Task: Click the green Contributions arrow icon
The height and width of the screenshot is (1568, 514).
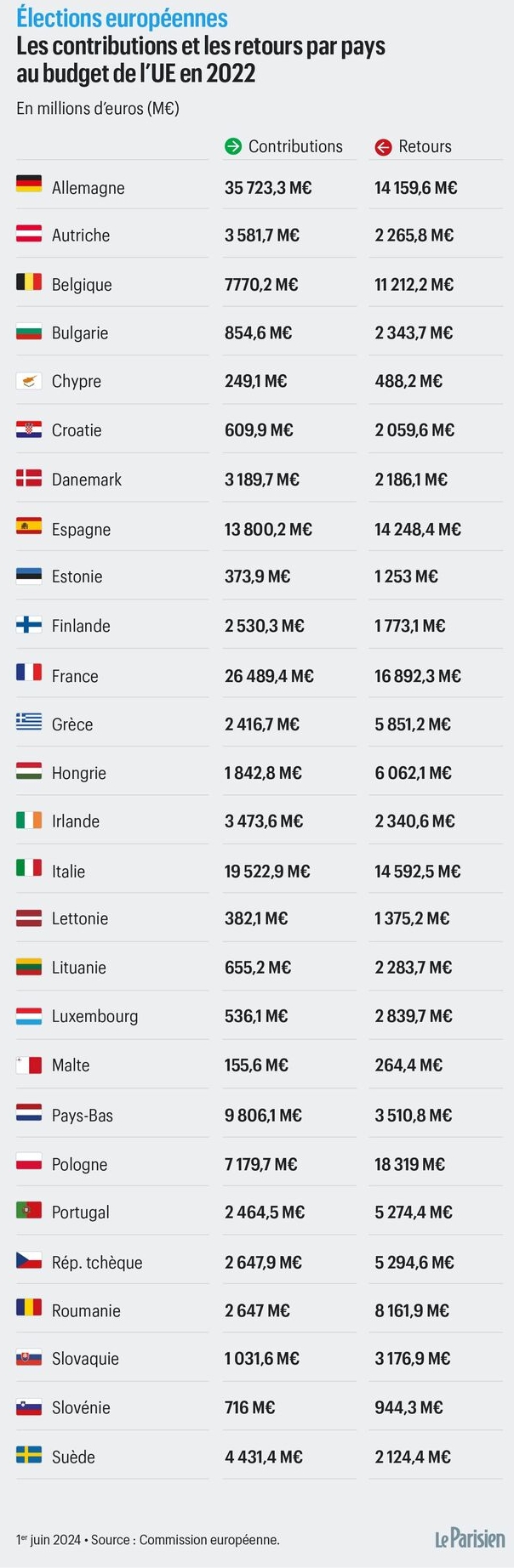Action: 233,146
